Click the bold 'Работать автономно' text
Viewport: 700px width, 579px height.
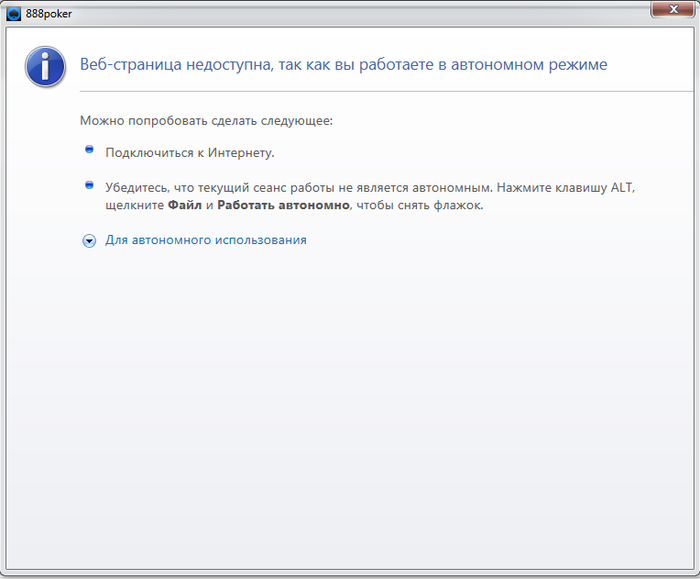[283, 205]
